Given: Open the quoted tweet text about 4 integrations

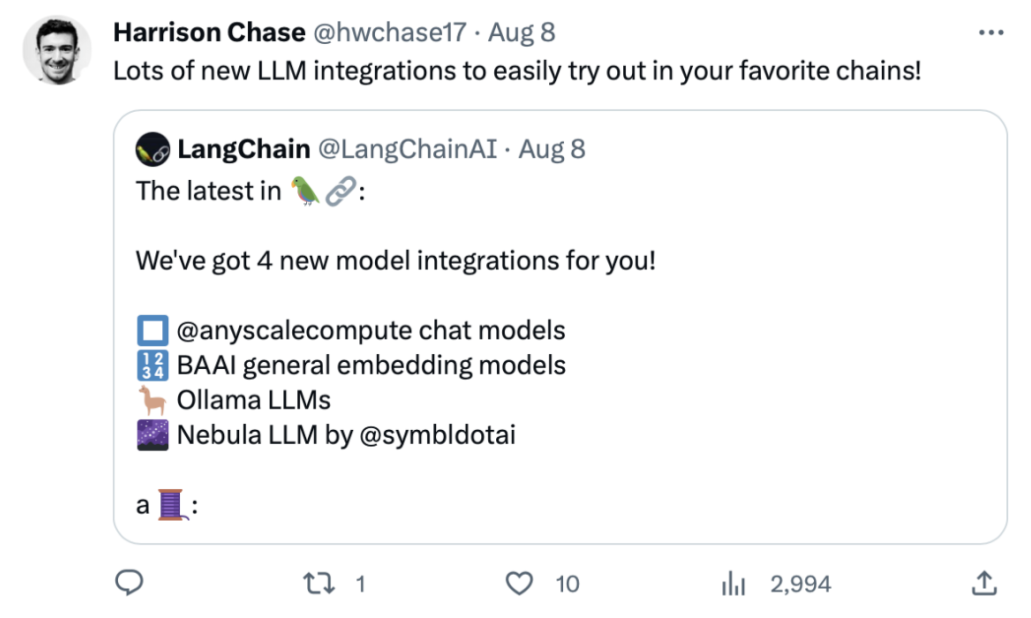Looking at the screenshot, I should coord(396,261).
